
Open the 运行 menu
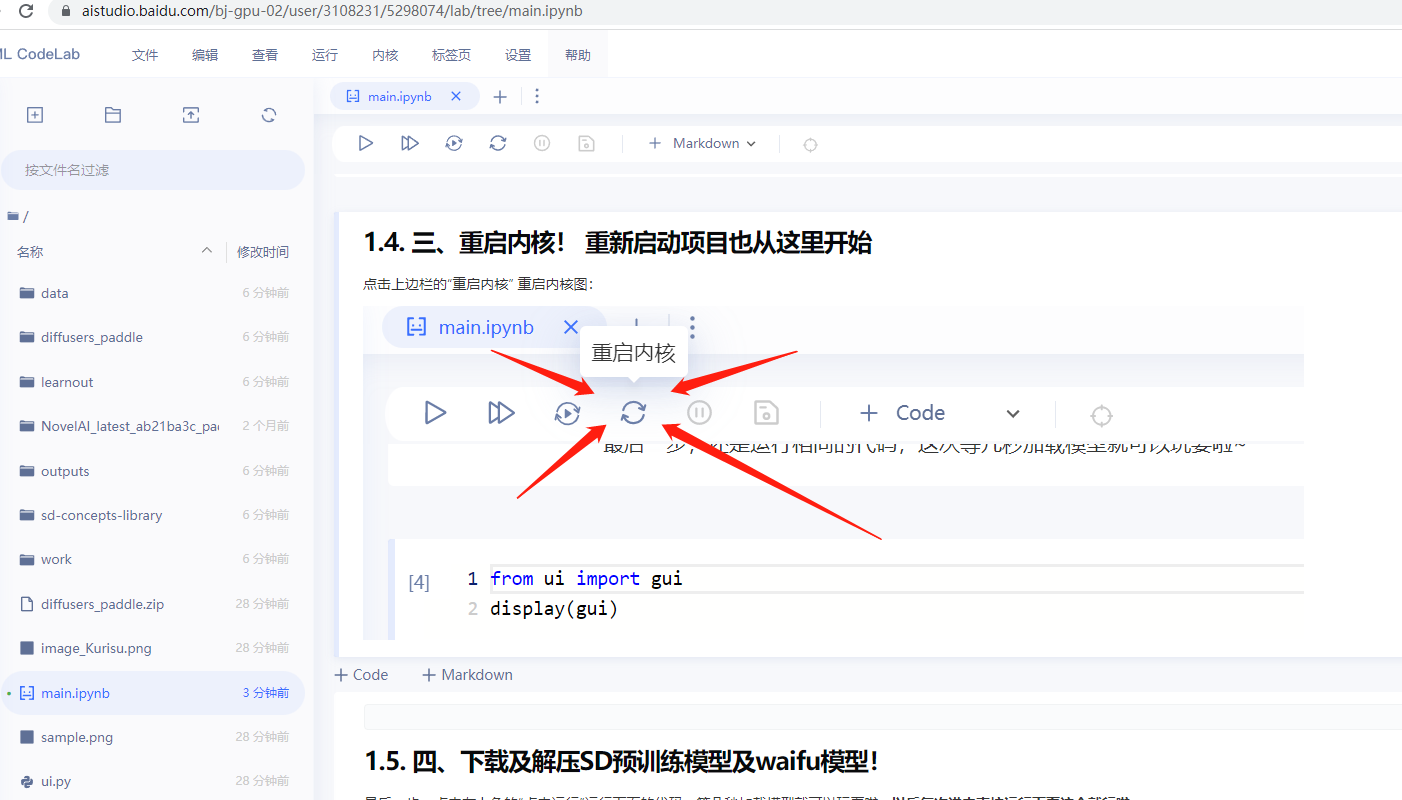click(x=325, y=55)
